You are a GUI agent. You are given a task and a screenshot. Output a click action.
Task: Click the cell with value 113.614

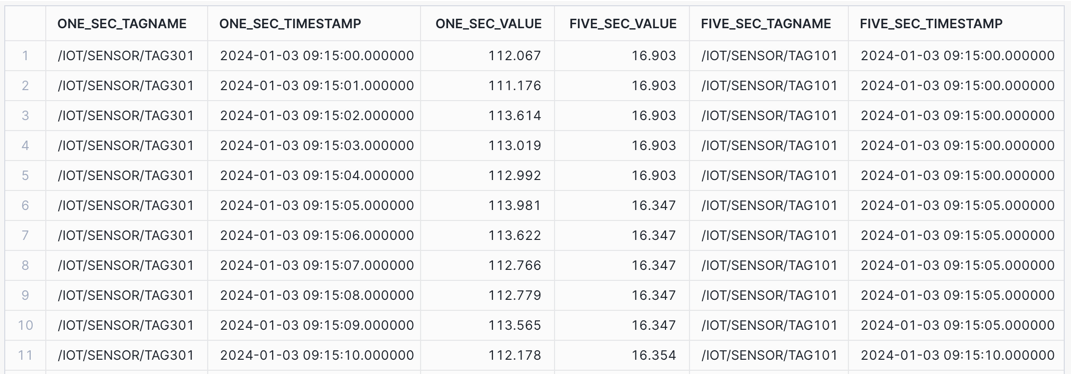click(x=487, y=115)
